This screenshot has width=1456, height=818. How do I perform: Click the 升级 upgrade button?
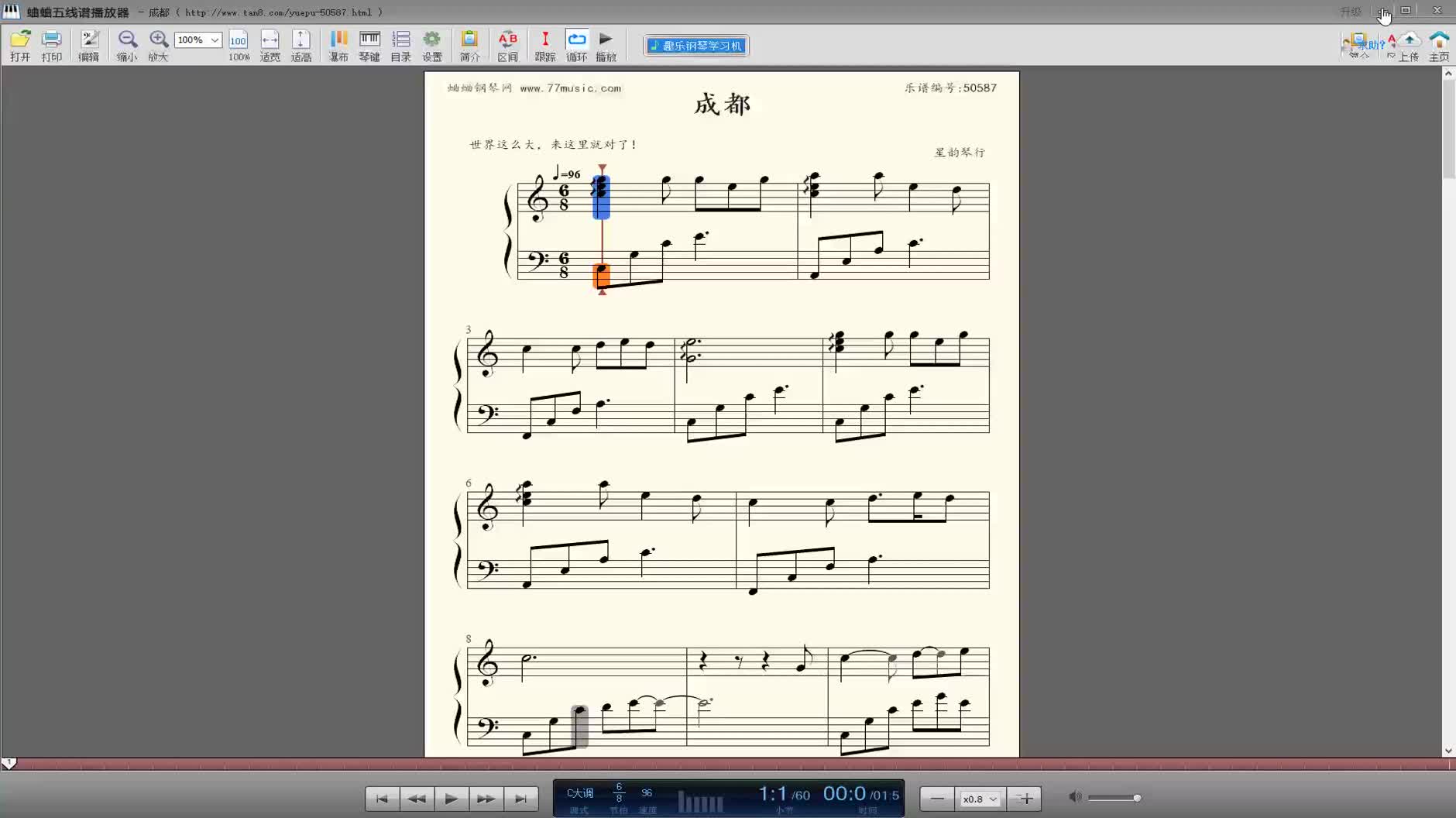coord(1351,12)
